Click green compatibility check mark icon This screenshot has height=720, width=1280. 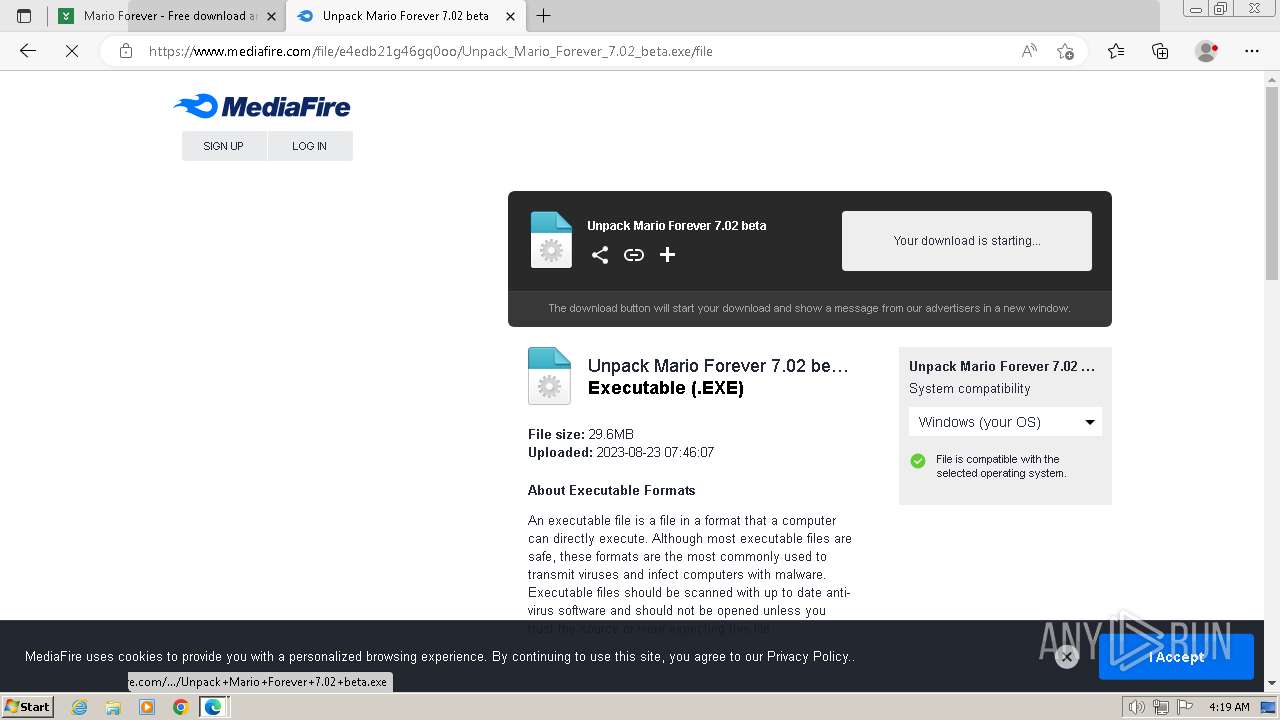coord(918,461)
